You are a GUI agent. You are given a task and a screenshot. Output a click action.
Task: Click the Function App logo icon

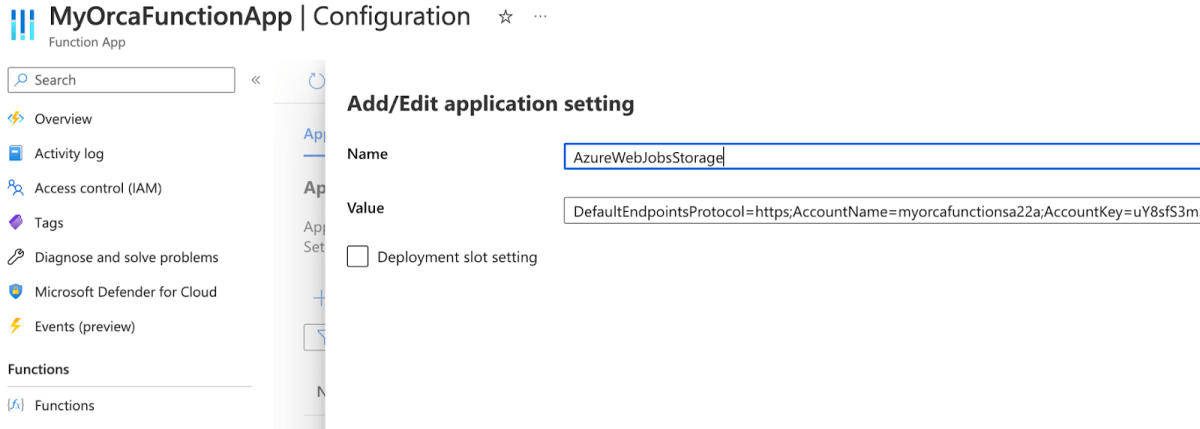[x=22, y=23]
